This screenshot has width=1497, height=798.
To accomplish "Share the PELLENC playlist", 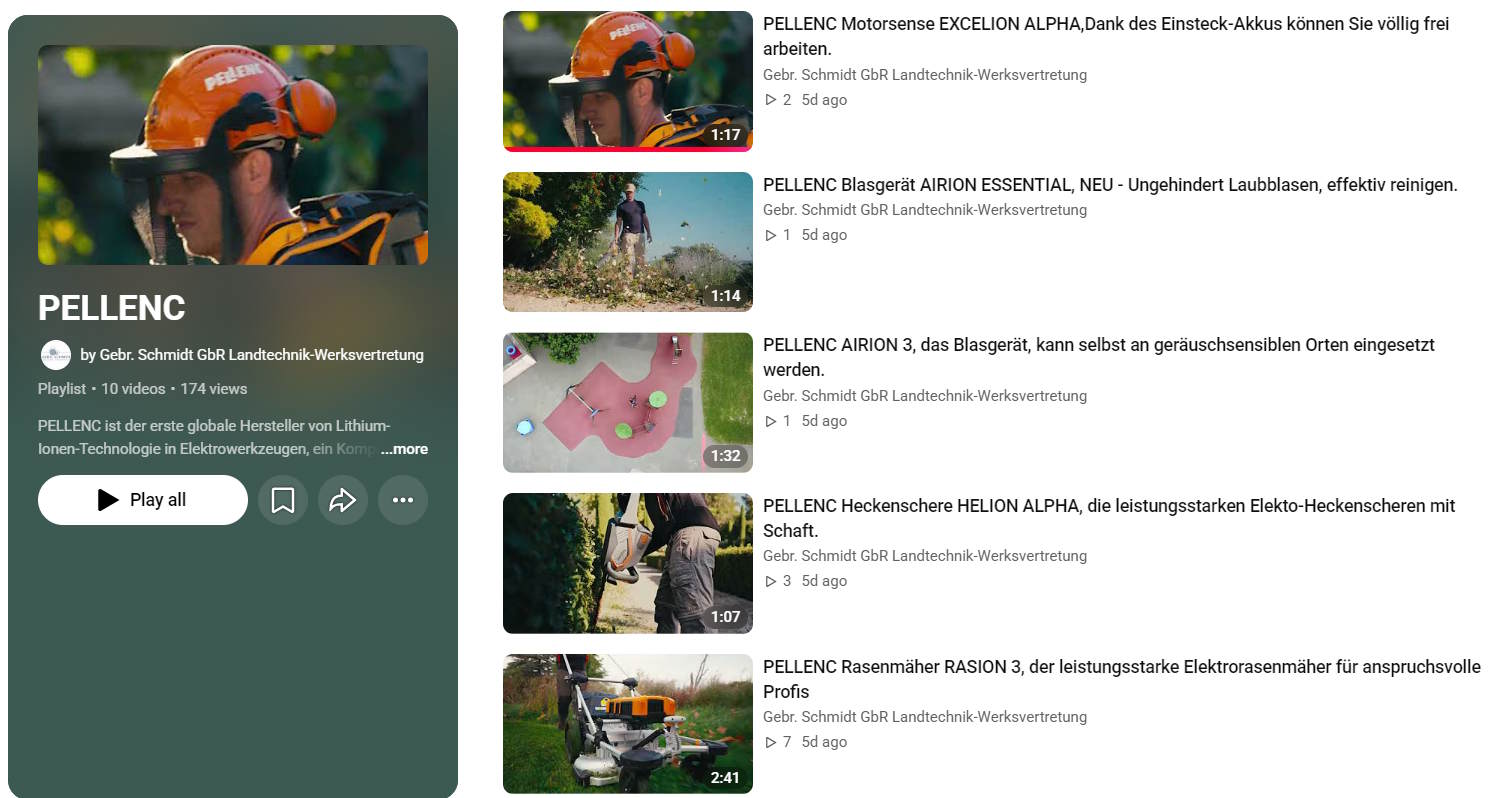I will click(x=343, y=500).
